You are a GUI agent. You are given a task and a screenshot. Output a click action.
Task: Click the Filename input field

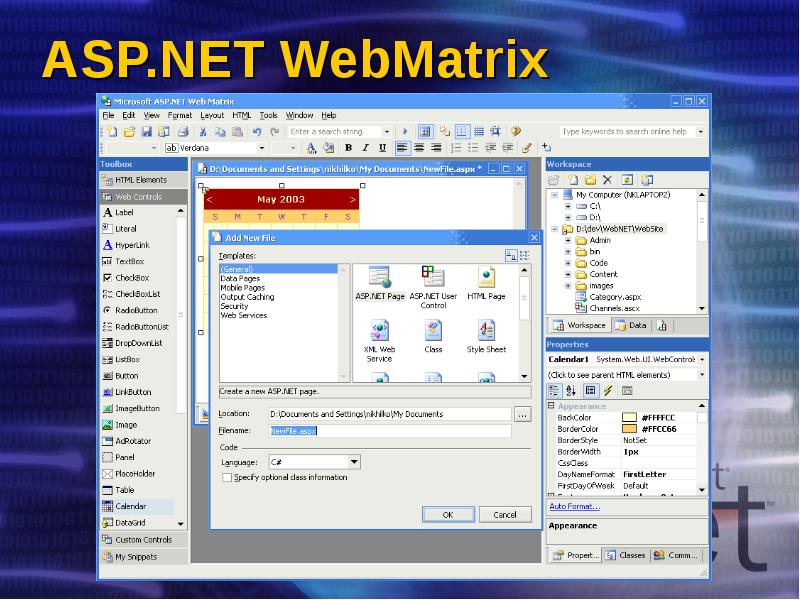click(x=390, y=431)
